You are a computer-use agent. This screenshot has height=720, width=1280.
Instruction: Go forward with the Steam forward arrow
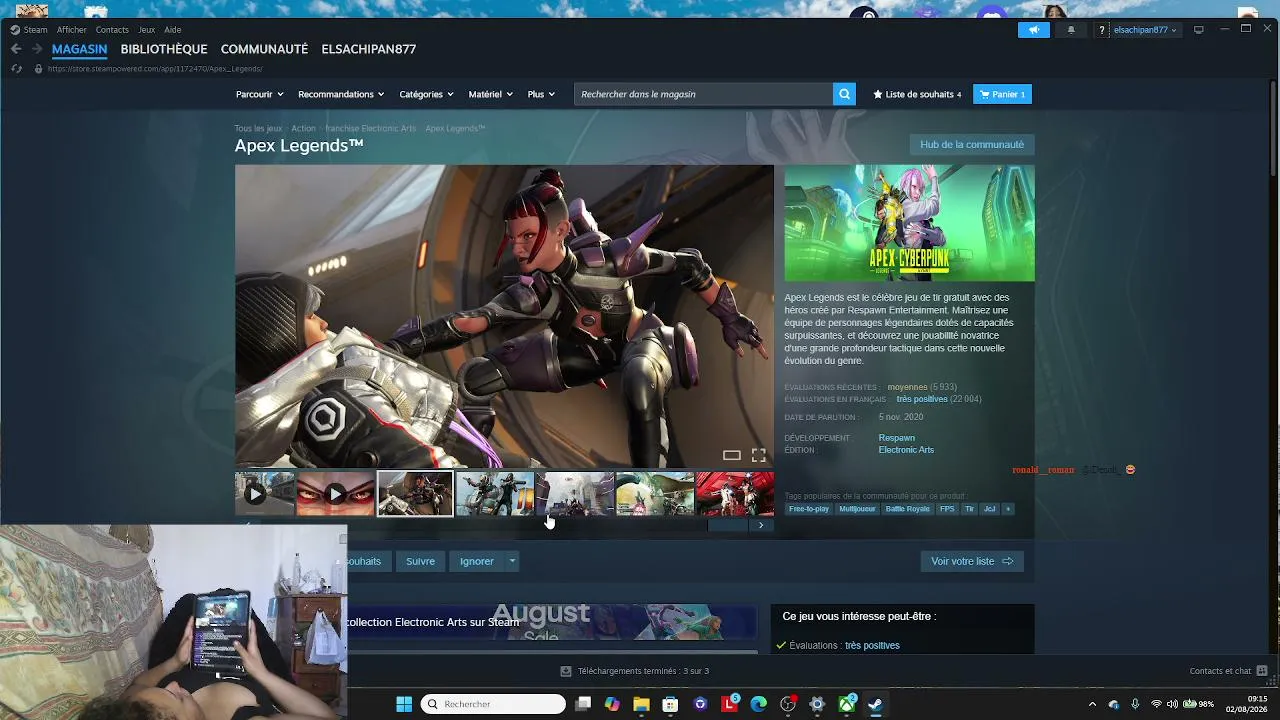pos(37,49)
